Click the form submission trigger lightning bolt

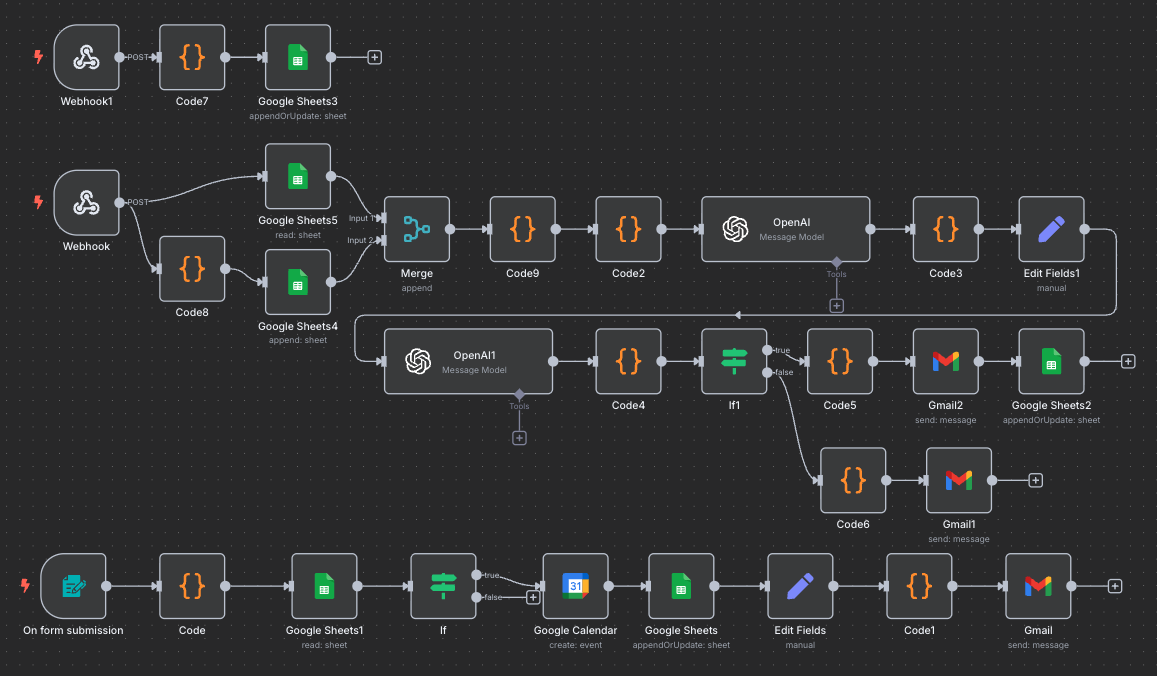25,586
